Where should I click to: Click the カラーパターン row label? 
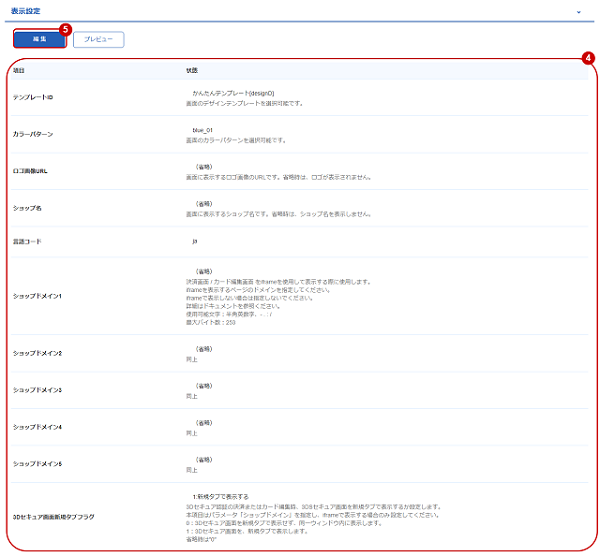click(x=33, y=134)
